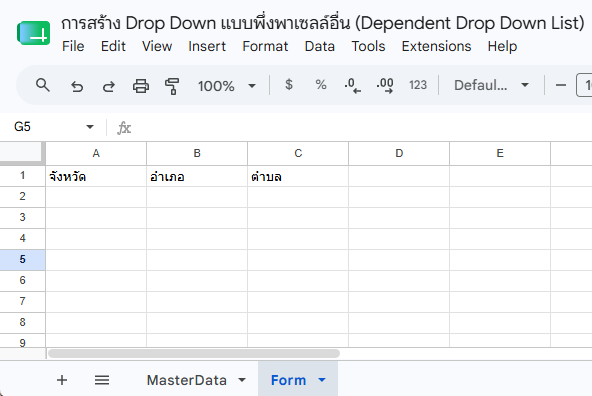Select row 3 header
This screenshot has width=592, height=396.
pos(22,217)
